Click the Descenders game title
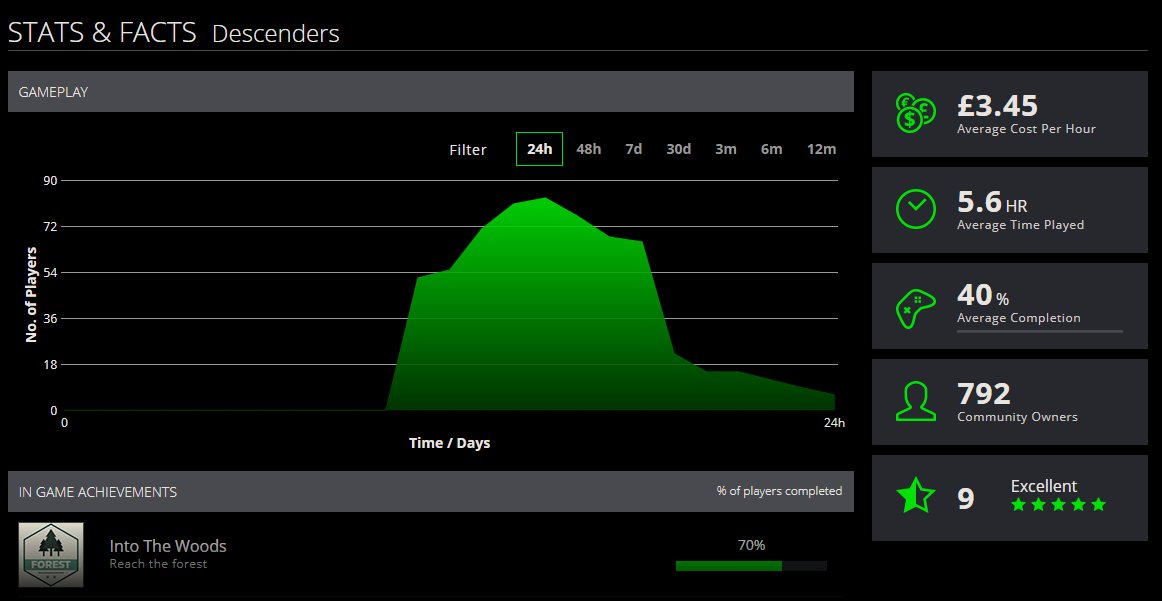Screen dimensions: 1162x601 point(276,34)
